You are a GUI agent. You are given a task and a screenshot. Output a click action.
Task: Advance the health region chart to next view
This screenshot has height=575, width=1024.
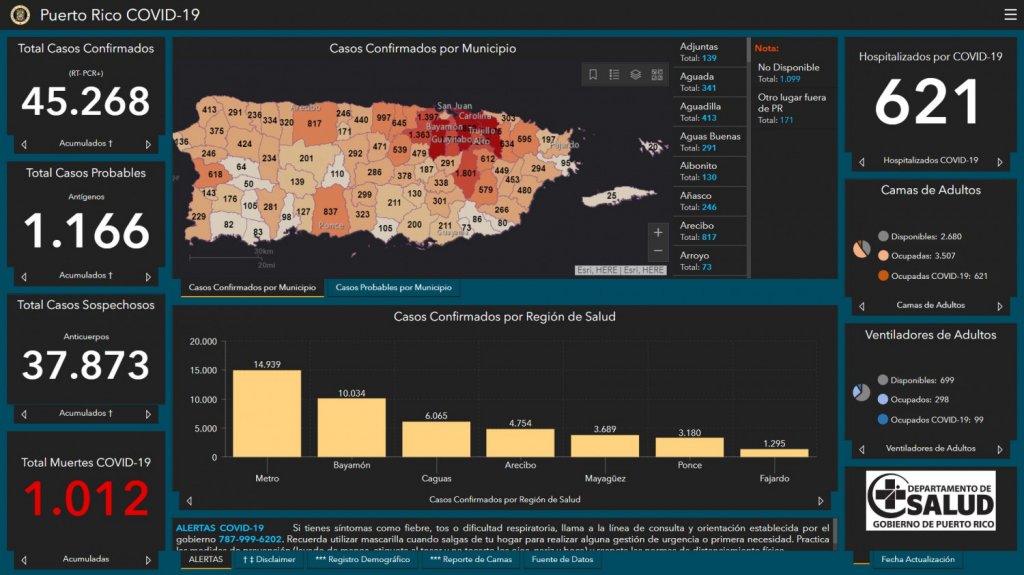coord(822,500)
